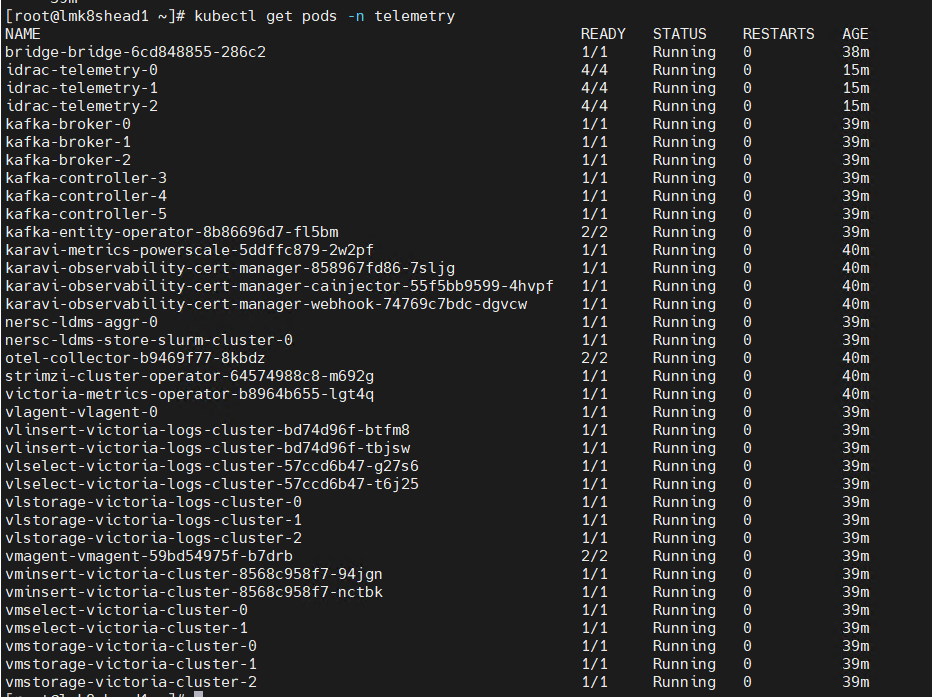Select pod name bridge-bridge-6cd848855-286c2

pos(136,52)
